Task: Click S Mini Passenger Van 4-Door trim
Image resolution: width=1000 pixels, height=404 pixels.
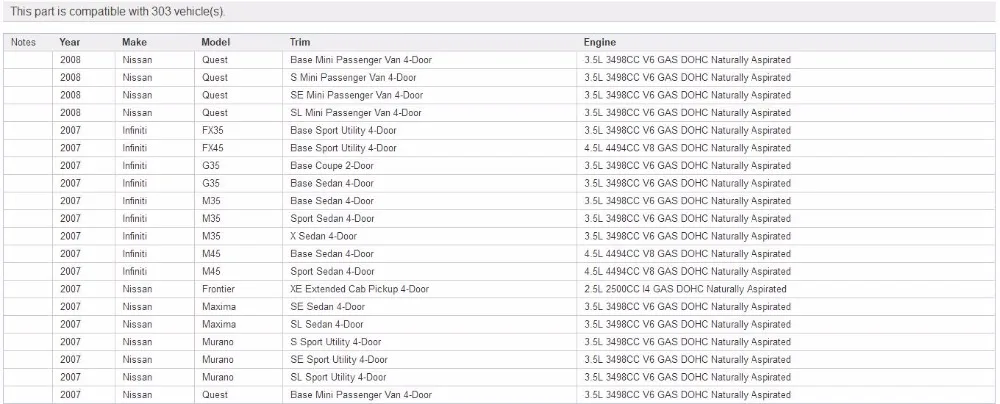Action: tap(353, 78)
